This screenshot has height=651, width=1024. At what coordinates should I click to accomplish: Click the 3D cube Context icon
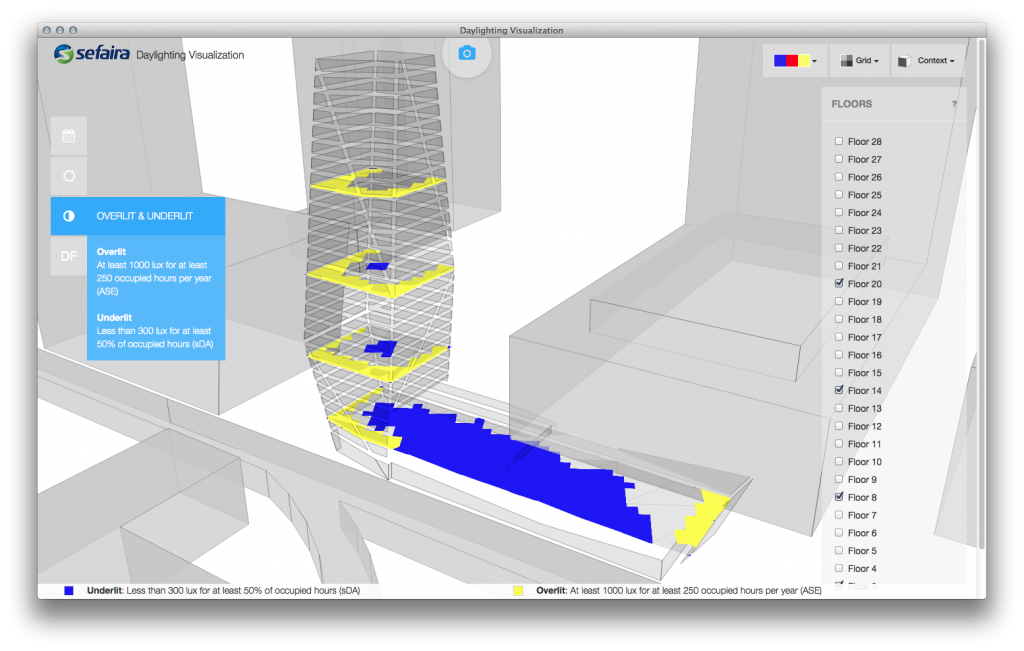pyautogui.click(x=905, y=61)
